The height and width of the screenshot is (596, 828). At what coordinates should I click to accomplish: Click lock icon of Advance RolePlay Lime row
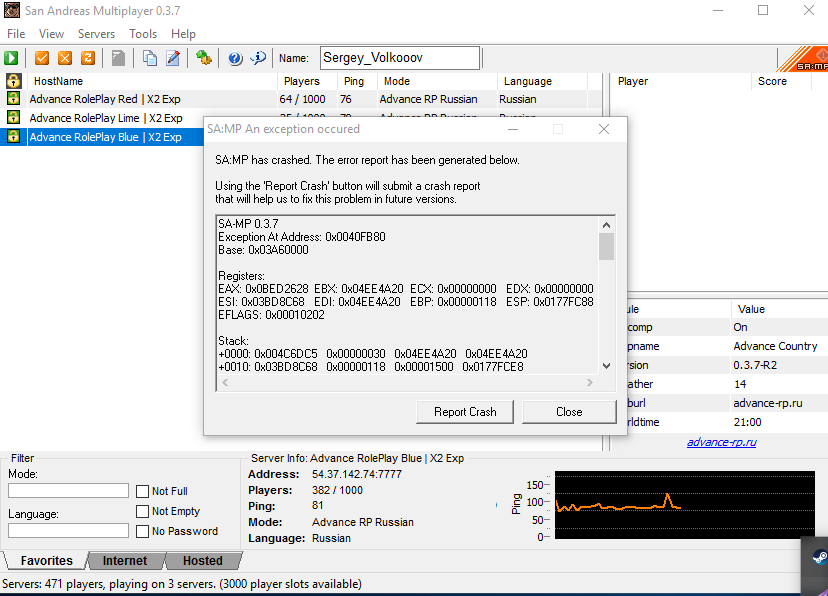(x=13, y=118)
